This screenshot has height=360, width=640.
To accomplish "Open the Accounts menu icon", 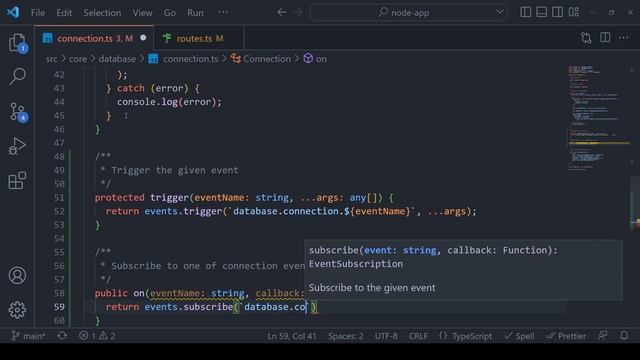I will point(17,276).
